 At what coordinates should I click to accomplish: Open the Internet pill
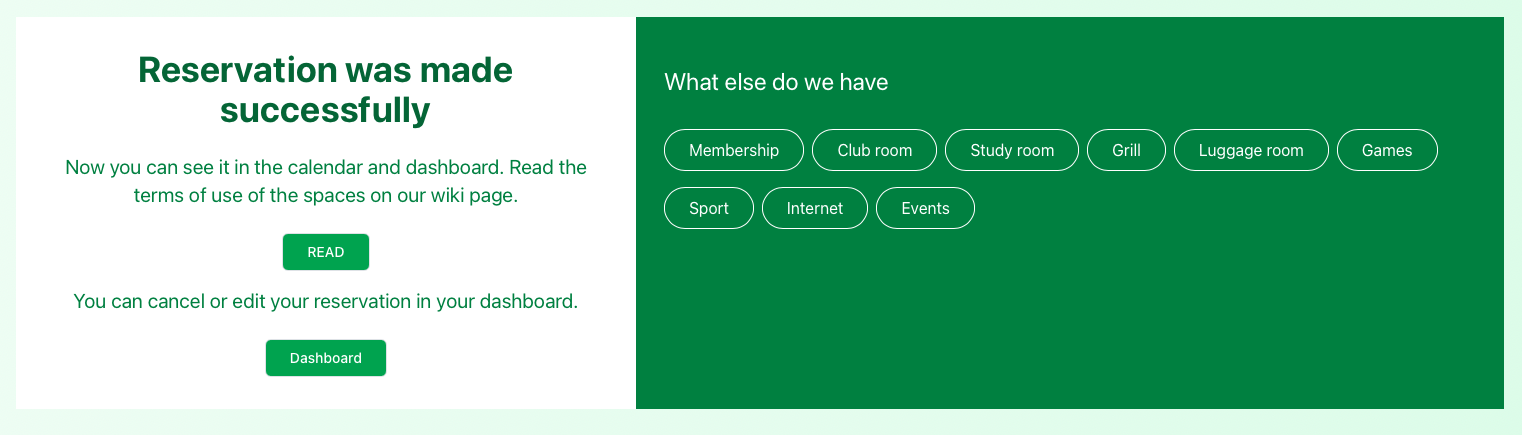[814, 208]
